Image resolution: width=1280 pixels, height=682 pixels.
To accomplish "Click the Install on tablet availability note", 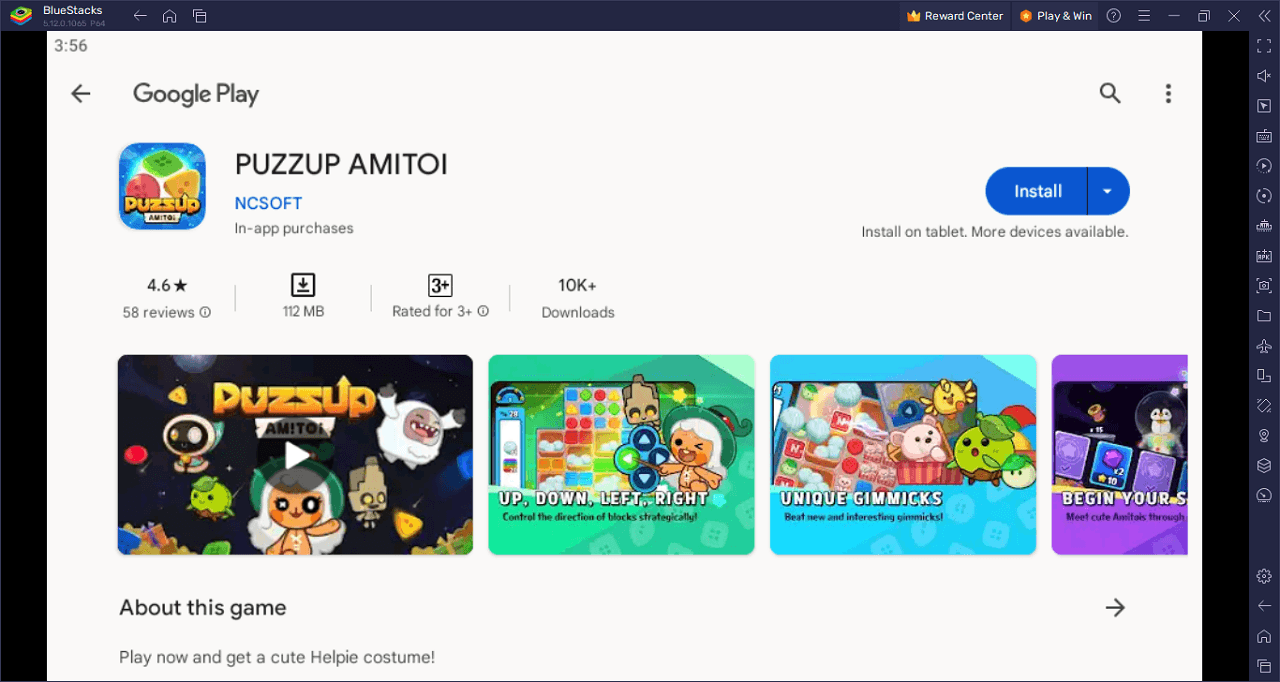I will pyautogui.click(x=995, y=231).
